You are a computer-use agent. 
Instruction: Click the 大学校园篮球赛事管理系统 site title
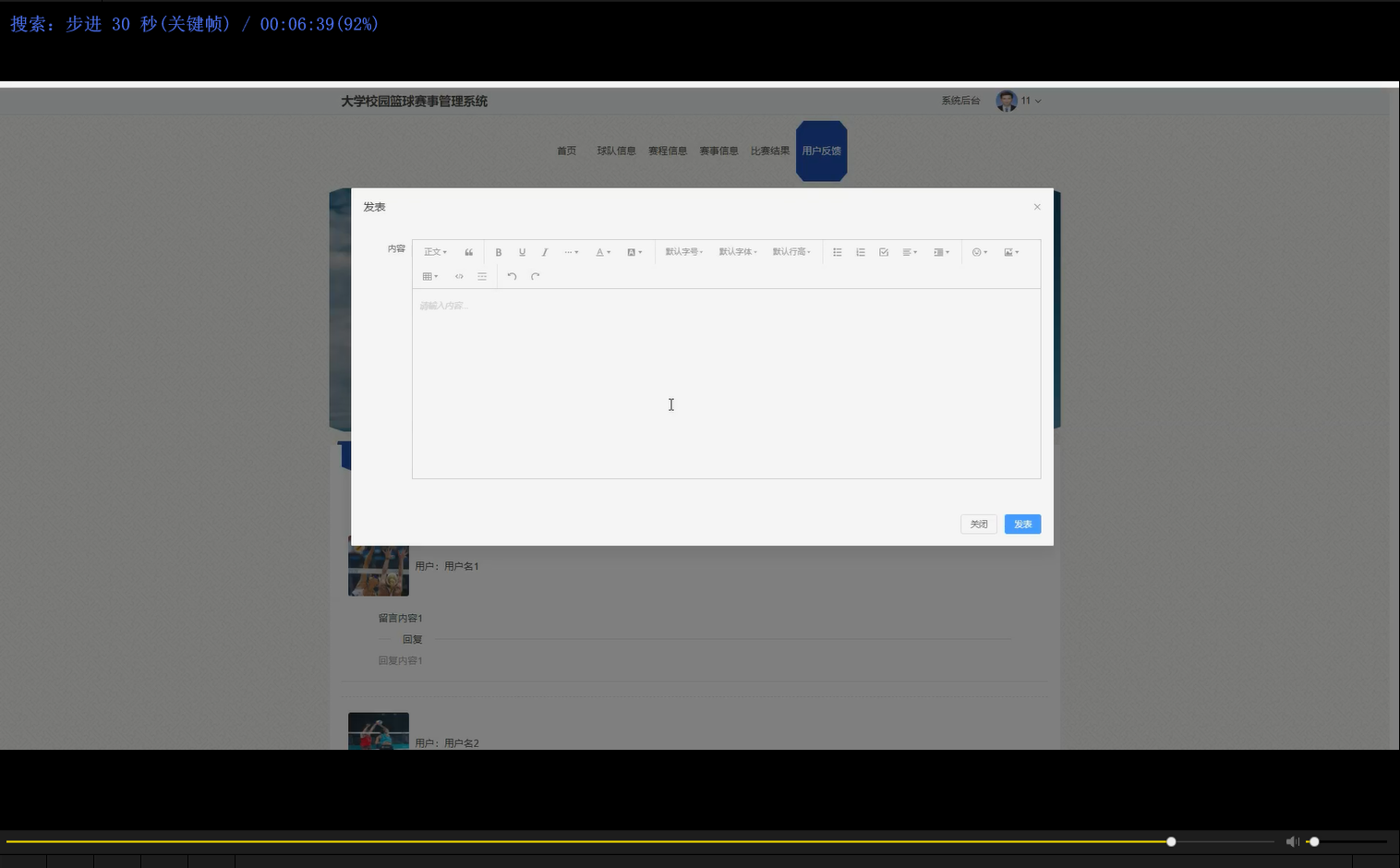415,102
